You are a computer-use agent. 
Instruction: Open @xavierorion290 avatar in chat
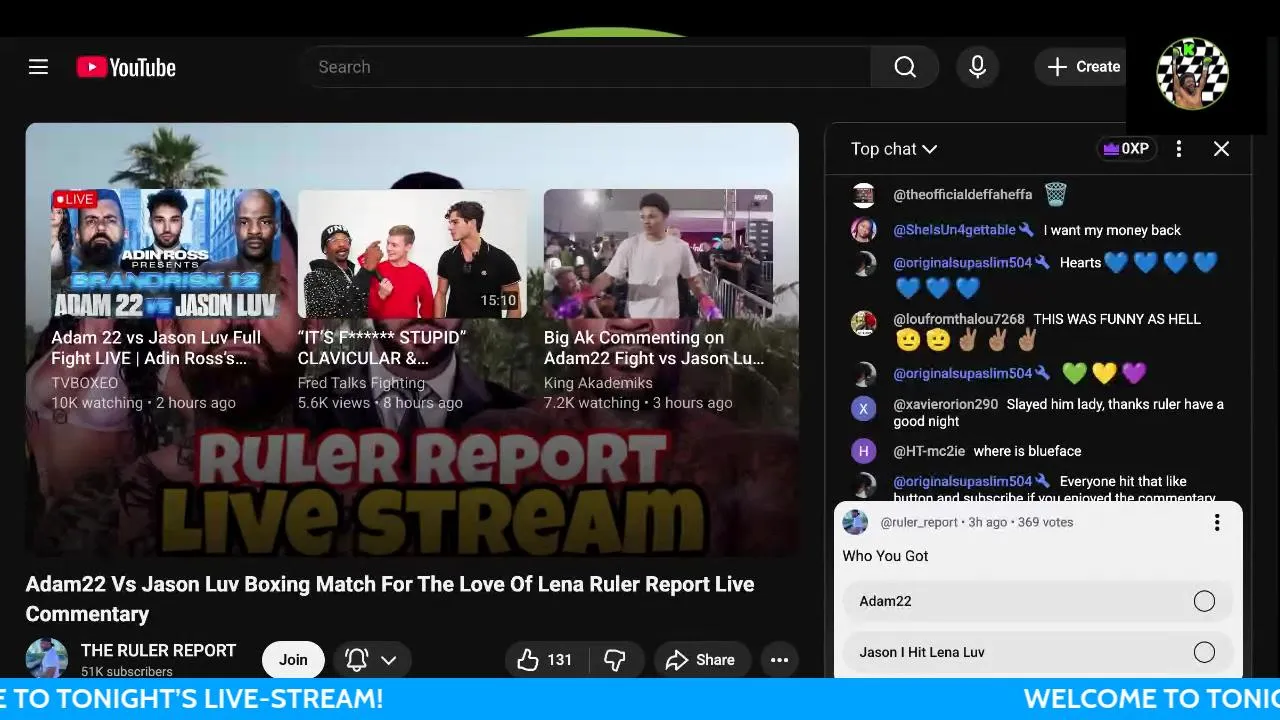pyautogui.click(x=863, y=407)
